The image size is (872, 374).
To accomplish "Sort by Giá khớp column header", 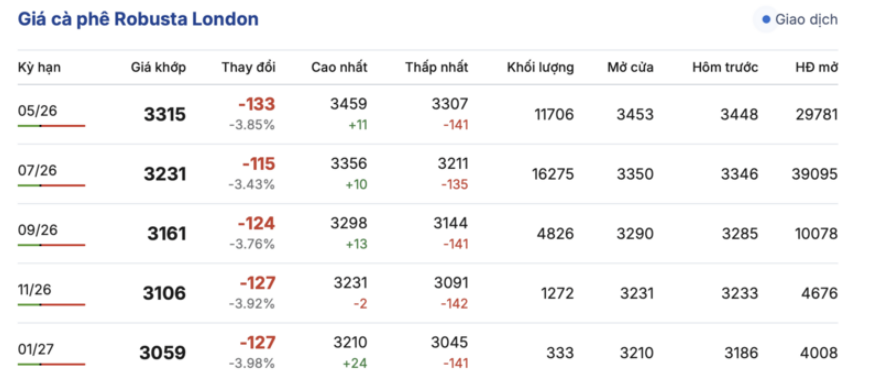I will click(158, 68).
